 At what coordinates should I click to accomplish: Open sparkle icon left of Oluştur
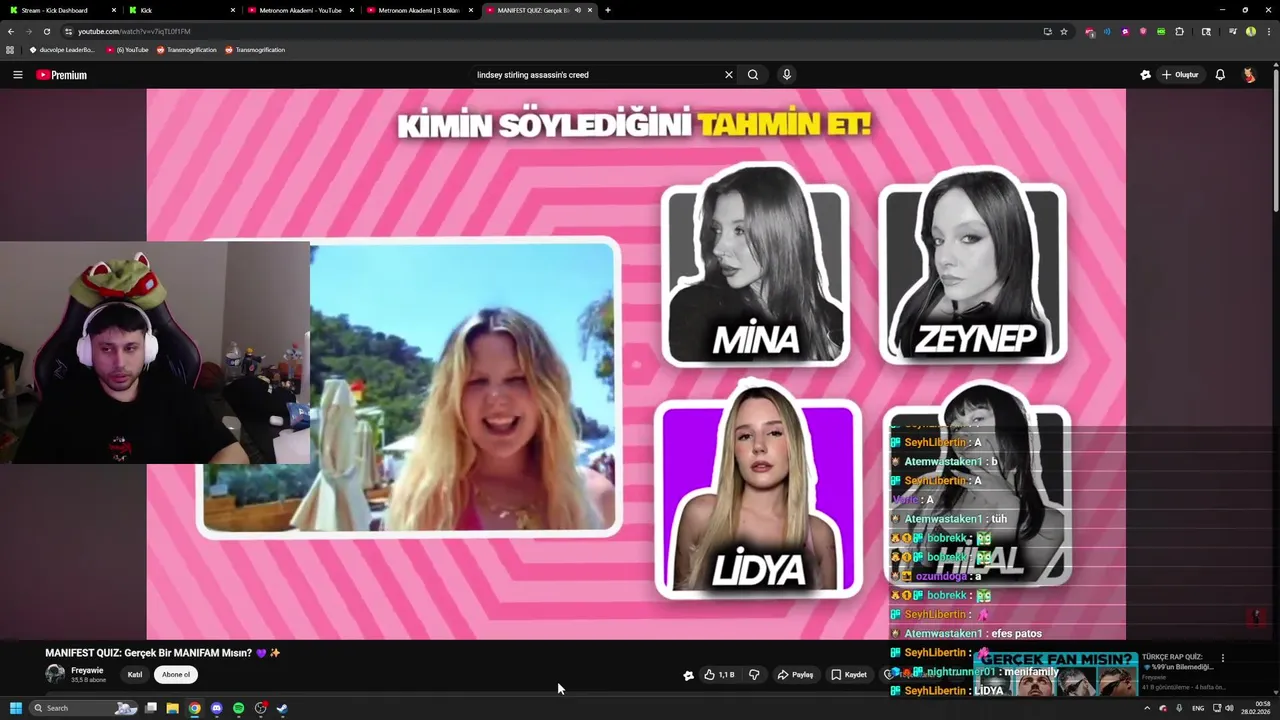pos(1145,75)
